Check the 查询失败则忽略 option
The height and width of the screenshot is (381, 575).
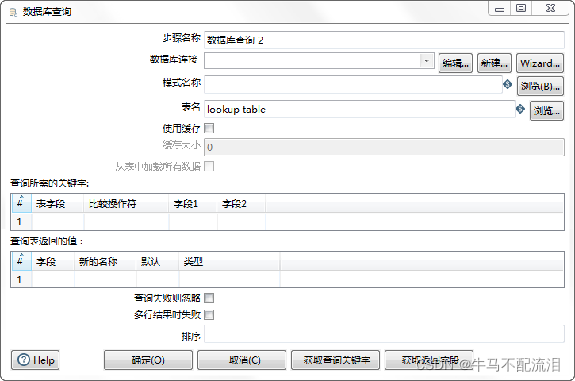click(x=209, y=298)
